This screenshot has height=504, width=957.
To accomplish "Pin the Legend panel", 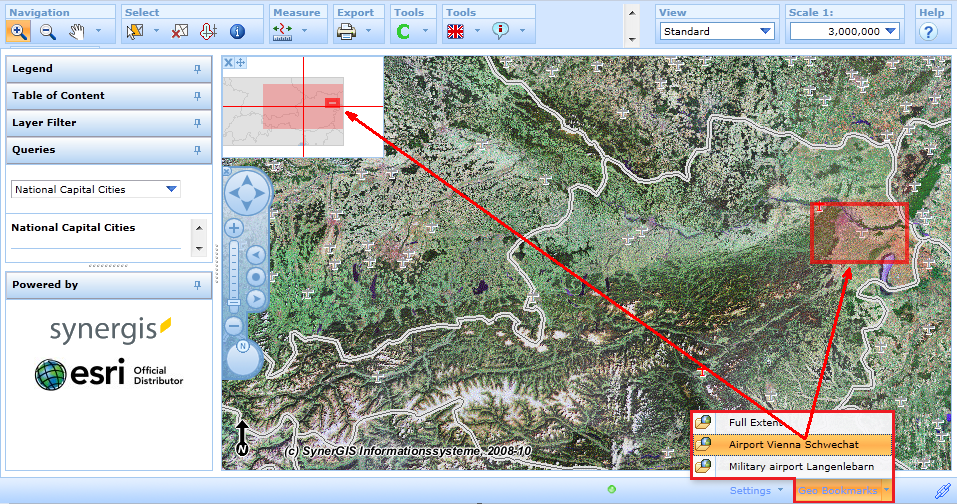I will pyautogui.click(x=197, y=70).
